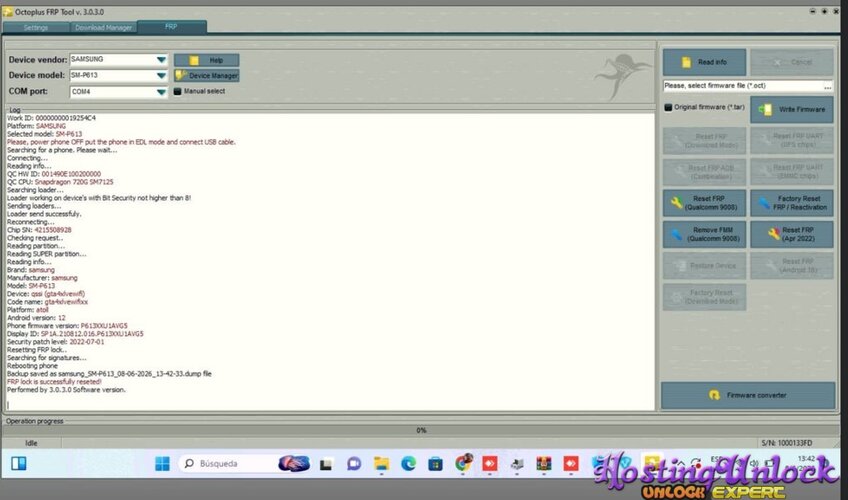Screen dimensions: 848x500
Task: Click the 'Code name: gta4xlvewifixx' log line
Action: [48, 302]
